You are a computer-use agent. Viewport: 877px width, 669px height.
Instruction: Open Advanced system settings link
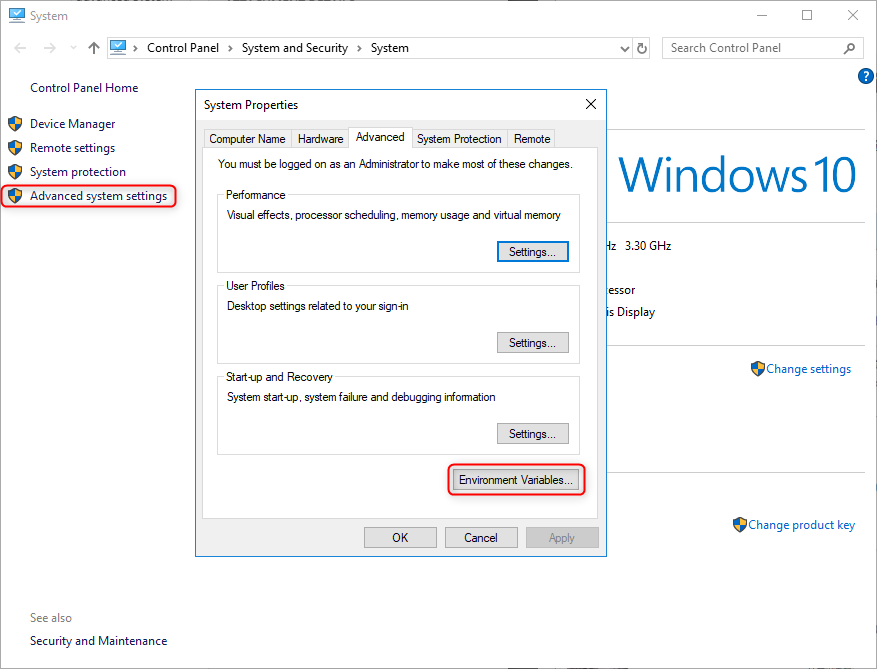pos(98,196)
